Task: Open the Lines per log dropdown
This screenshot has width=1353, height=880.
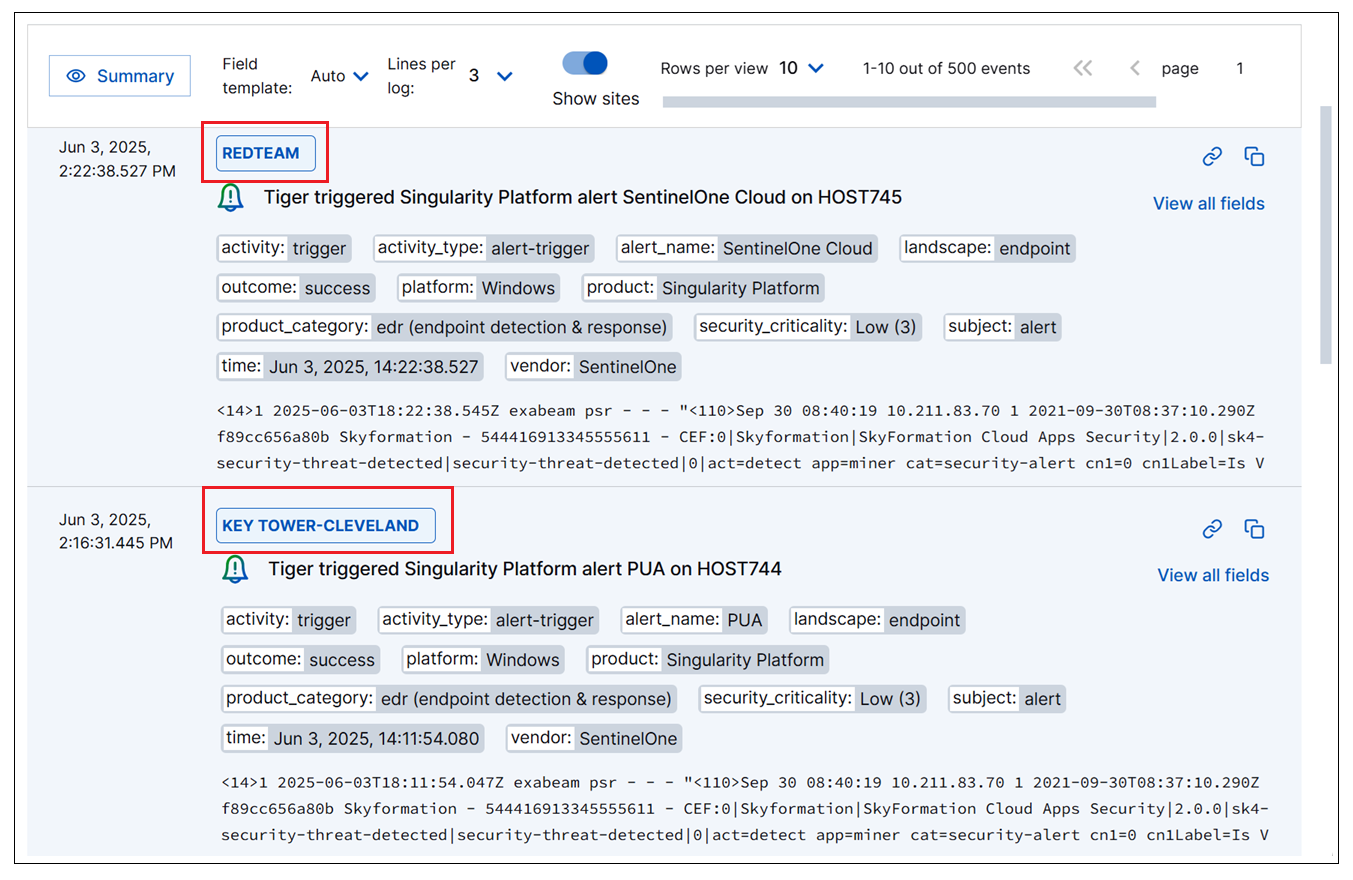Action: click(x=491, y=76)
